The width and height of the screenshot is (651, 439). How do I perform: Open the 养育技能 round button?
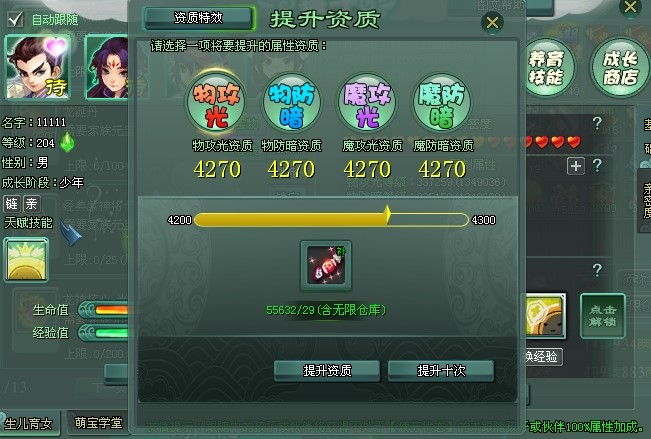point(546,68)
